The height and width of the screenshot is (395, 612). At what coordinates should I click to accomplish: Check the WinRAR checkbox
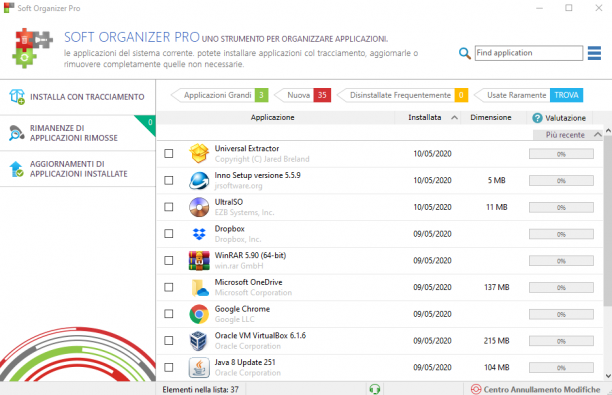(x=169, y=260)
